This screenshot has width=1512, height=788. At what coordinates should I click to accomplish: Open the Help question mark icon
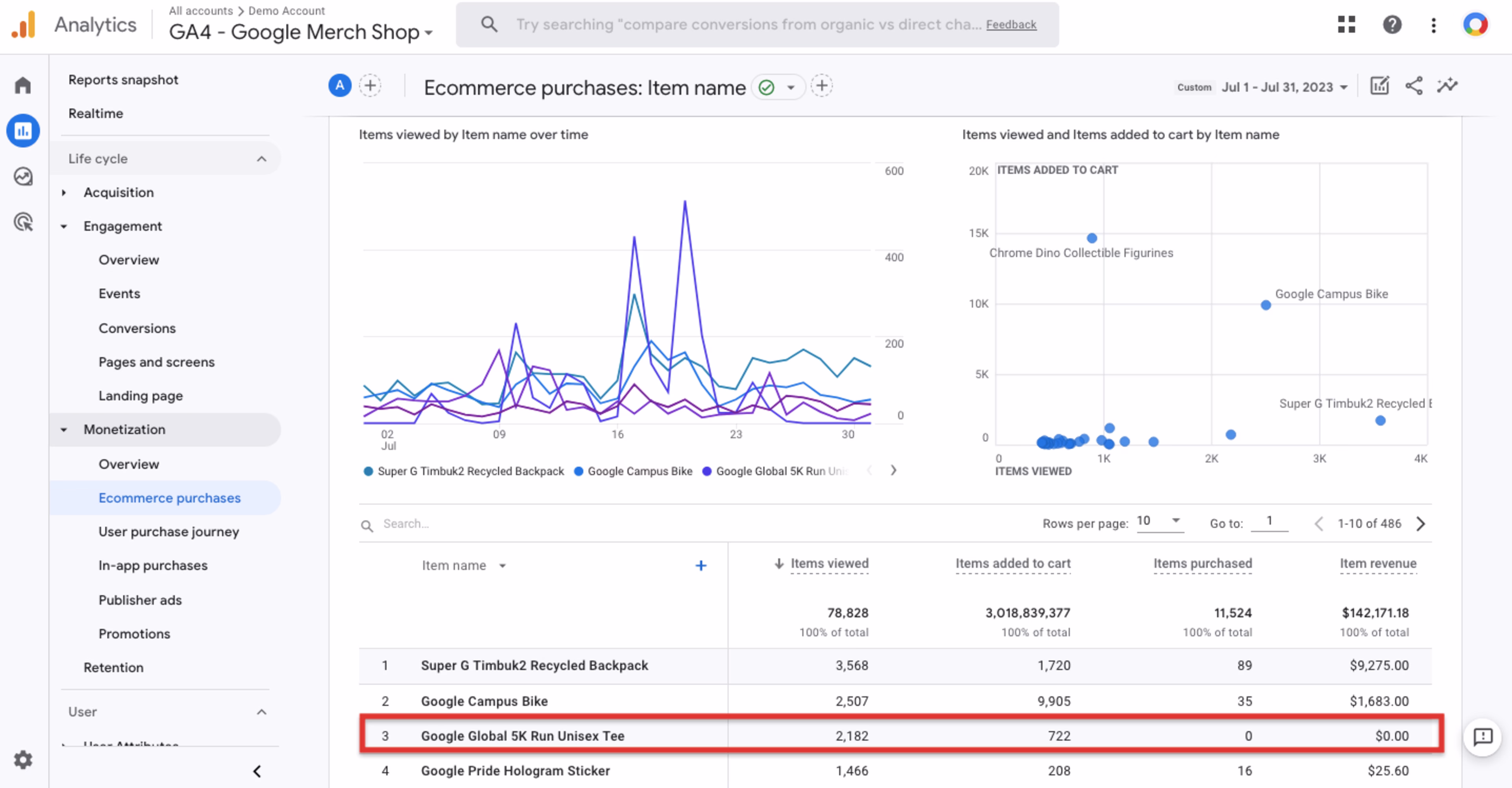click(1392, 25)
